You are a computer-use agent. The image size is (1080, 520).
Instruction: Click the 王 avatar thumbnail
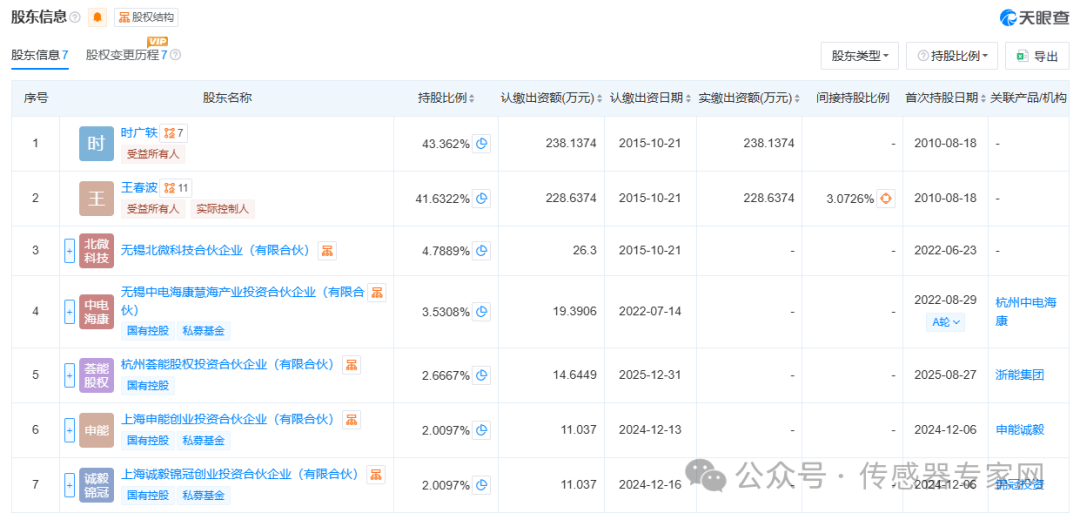(96, 198)
